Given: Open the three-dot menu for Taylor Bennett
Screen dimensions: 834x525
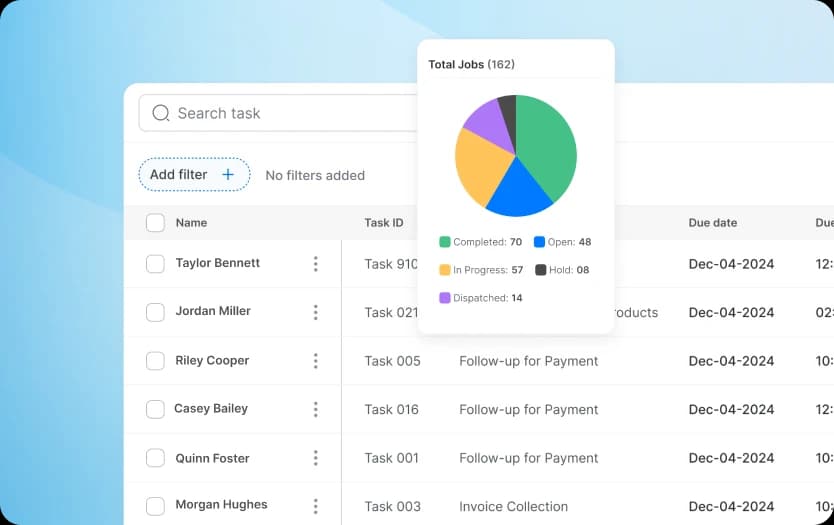Looking at the screenshot, I should pyautogui.click(x=315, y=264).
